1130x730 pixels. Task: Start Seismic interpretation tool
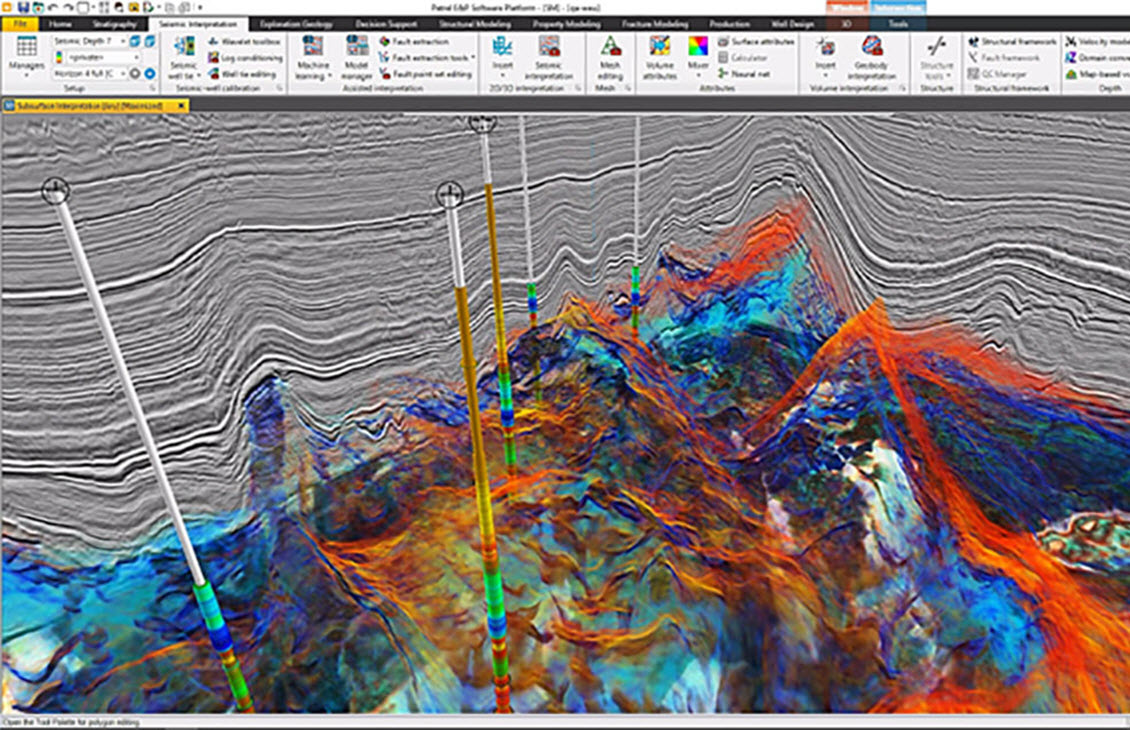tap(548, 58)
